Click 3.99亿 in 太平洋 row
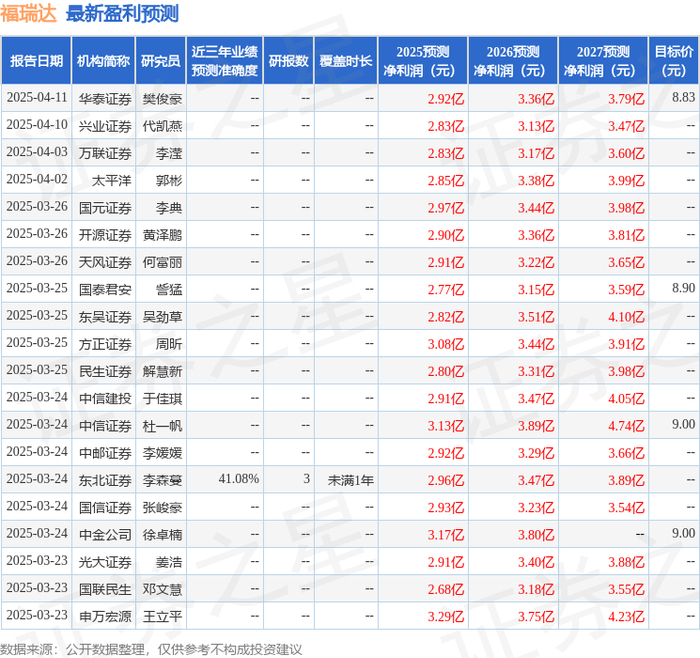Viewport: 700px width, 658px height. (626, 180)
